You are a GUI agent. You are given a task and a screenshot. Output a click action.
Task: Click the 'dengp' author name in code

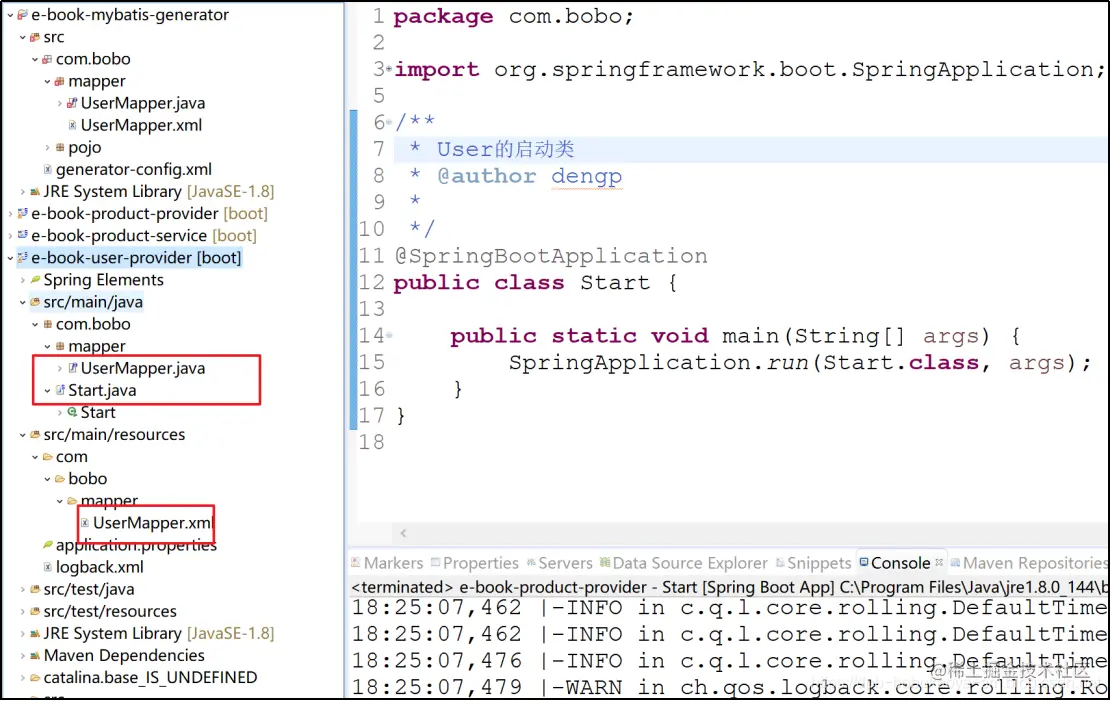tap(587, 176)
